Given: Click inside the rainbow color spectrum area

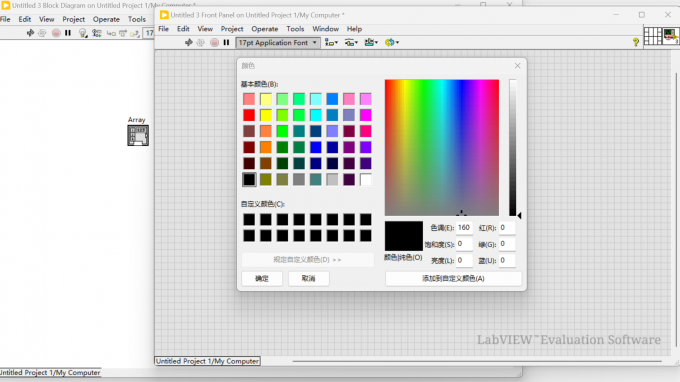Looking at the screenshot, I should (442, 147).
